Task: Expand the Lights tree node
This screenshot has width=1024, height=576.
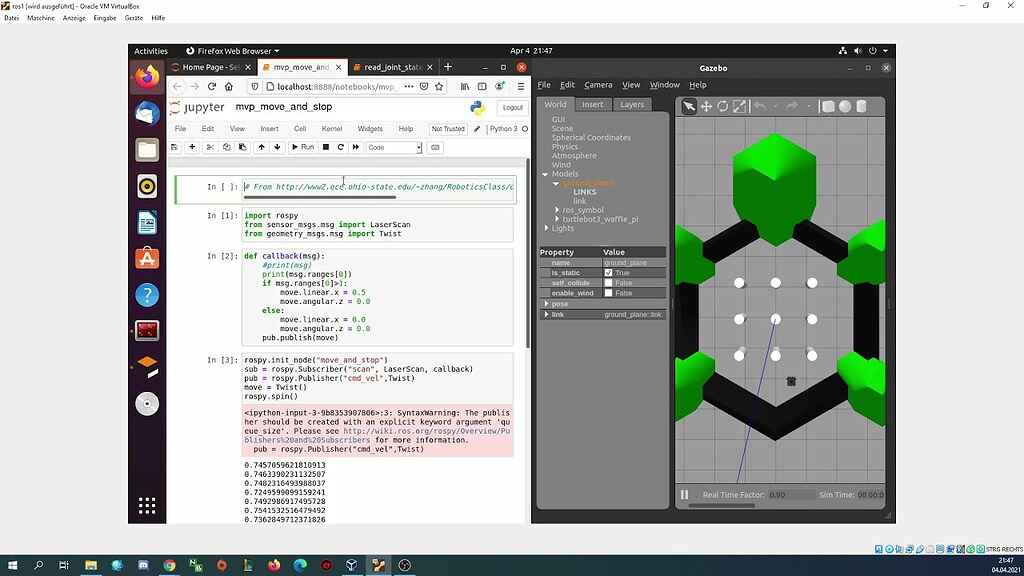Action: click(545, 228)
